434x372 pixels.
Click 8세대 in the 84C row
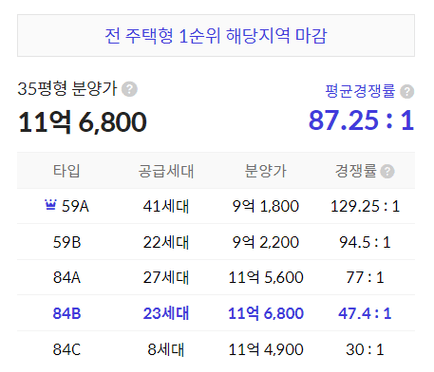[x=166, y=350]
